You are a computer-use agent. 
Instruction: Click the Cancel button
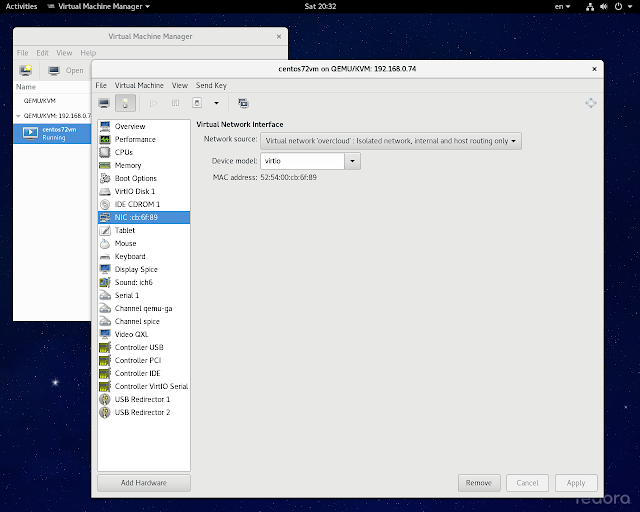527,483
